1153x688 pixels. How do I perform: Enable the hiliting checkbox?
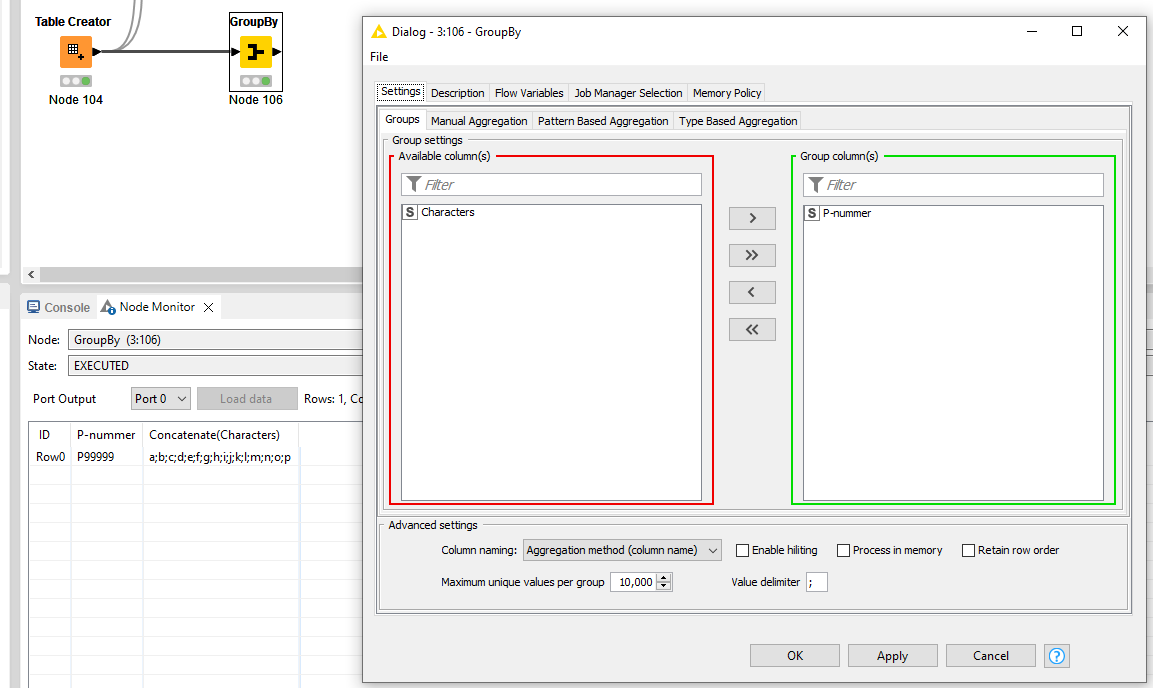point(742,550)
